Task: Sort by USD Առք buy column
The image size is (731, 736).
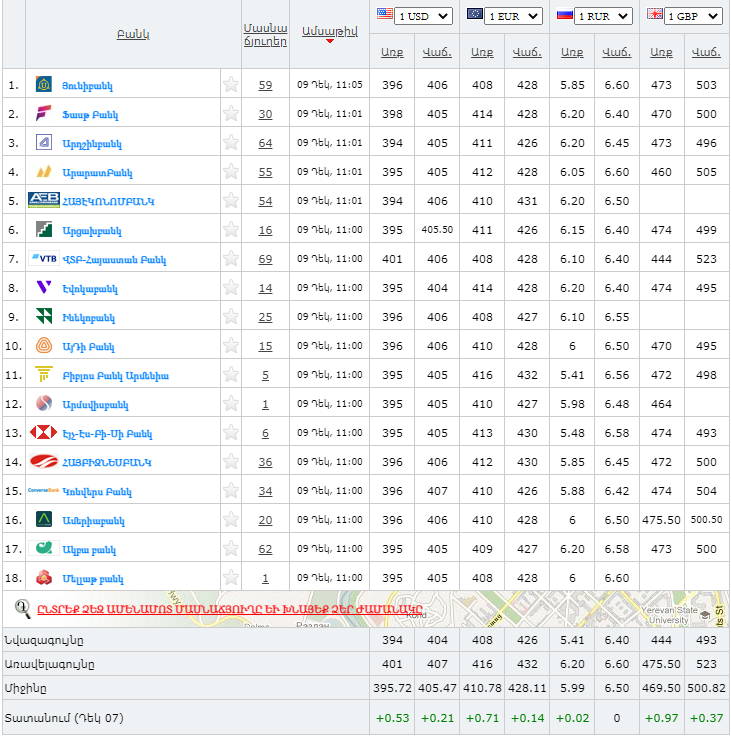Action: (392, 52)
